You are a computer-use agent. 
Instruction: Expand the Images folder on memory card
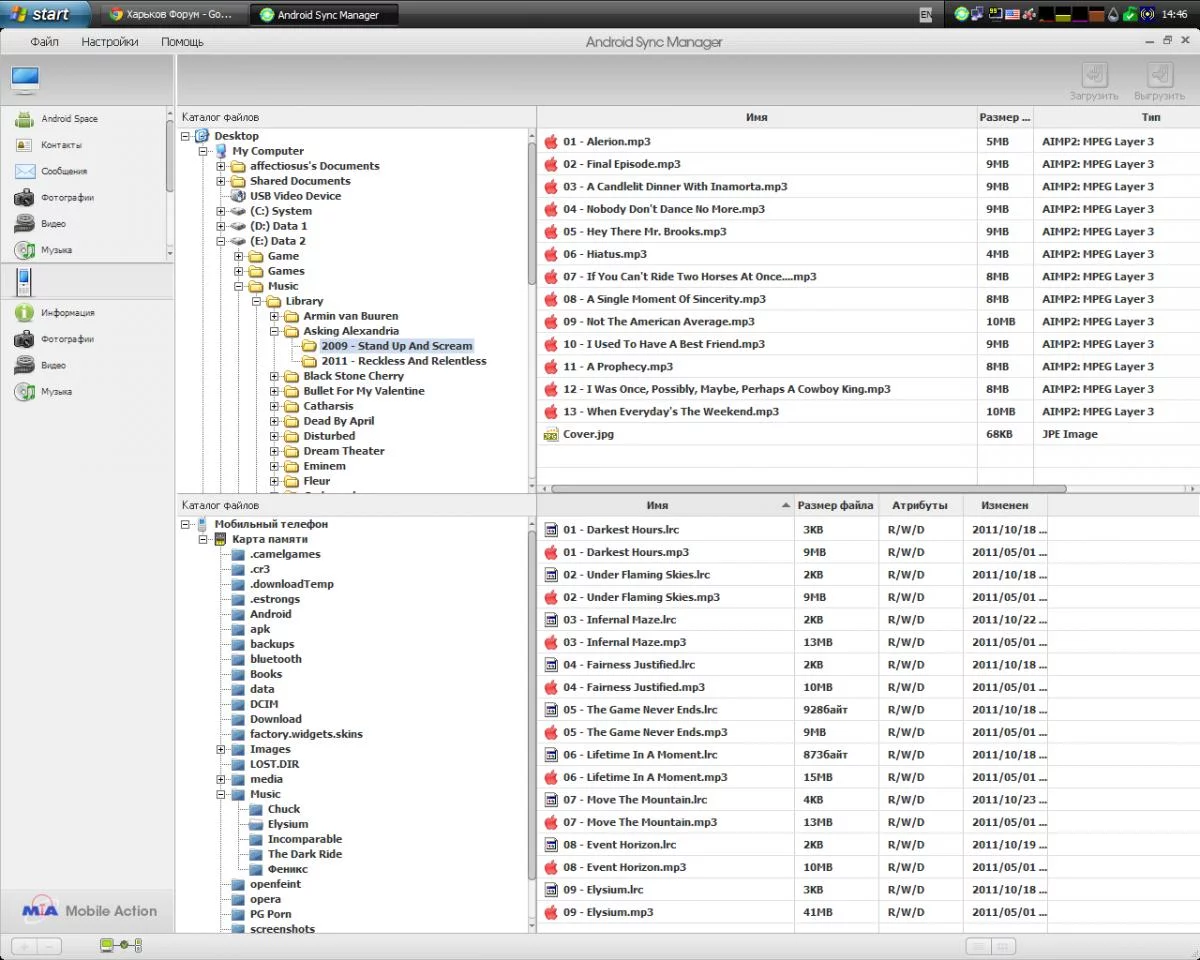(221, 749)
